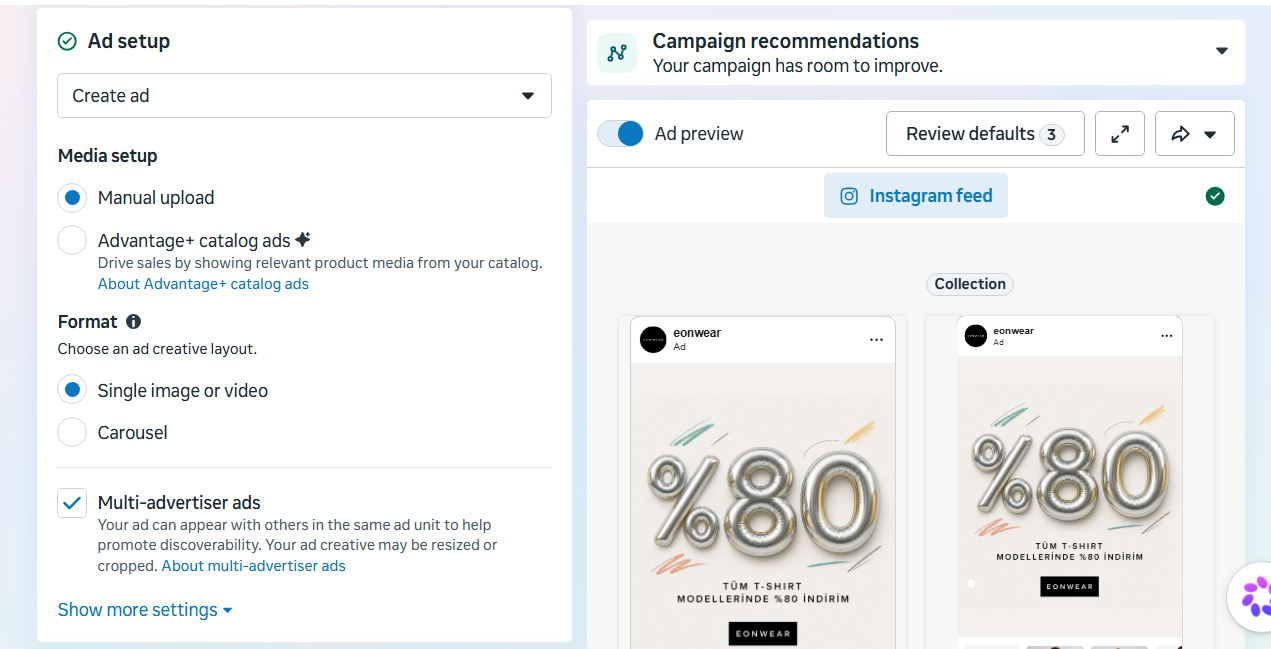
Task: Click the Review defaults button
Action: coord(985,133)
